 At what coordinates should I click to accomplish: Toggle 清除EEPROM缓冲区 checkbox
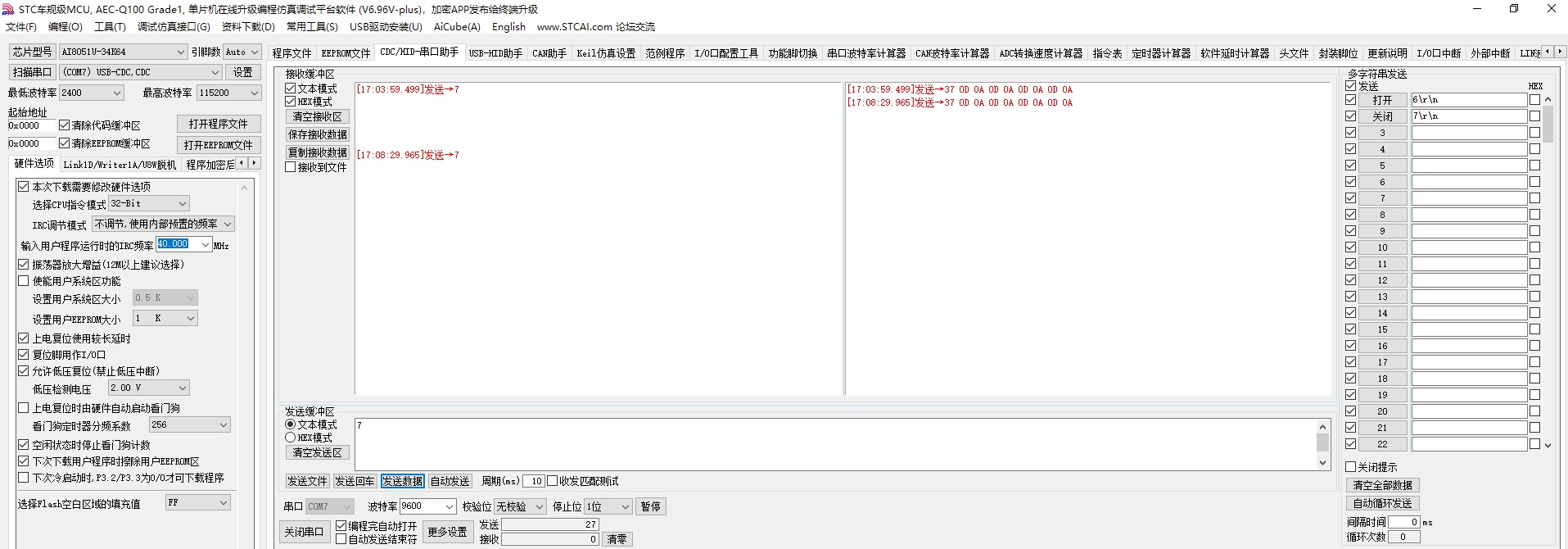pyautogui.click(x=64, y=143)
